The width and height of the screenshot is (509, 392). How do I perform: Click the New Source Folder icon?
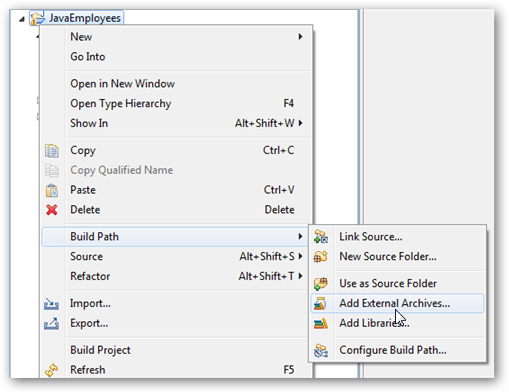(x=321, y=257)
